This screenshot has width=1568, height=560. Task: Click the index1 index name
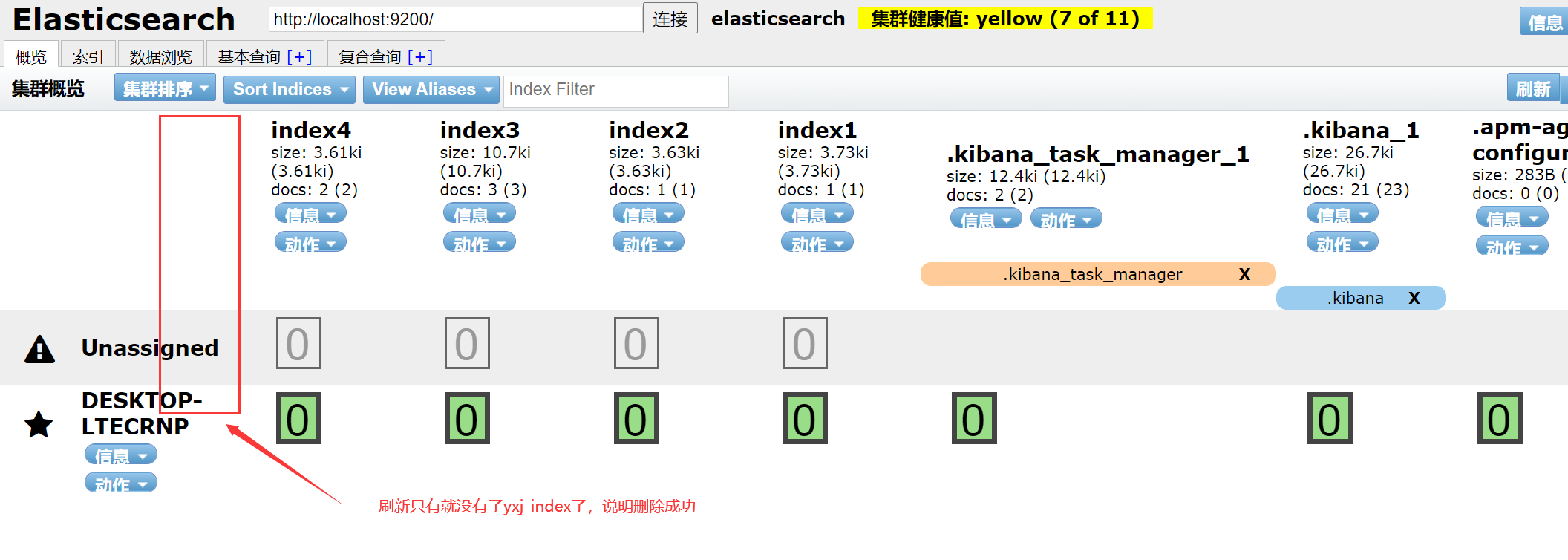817,130
